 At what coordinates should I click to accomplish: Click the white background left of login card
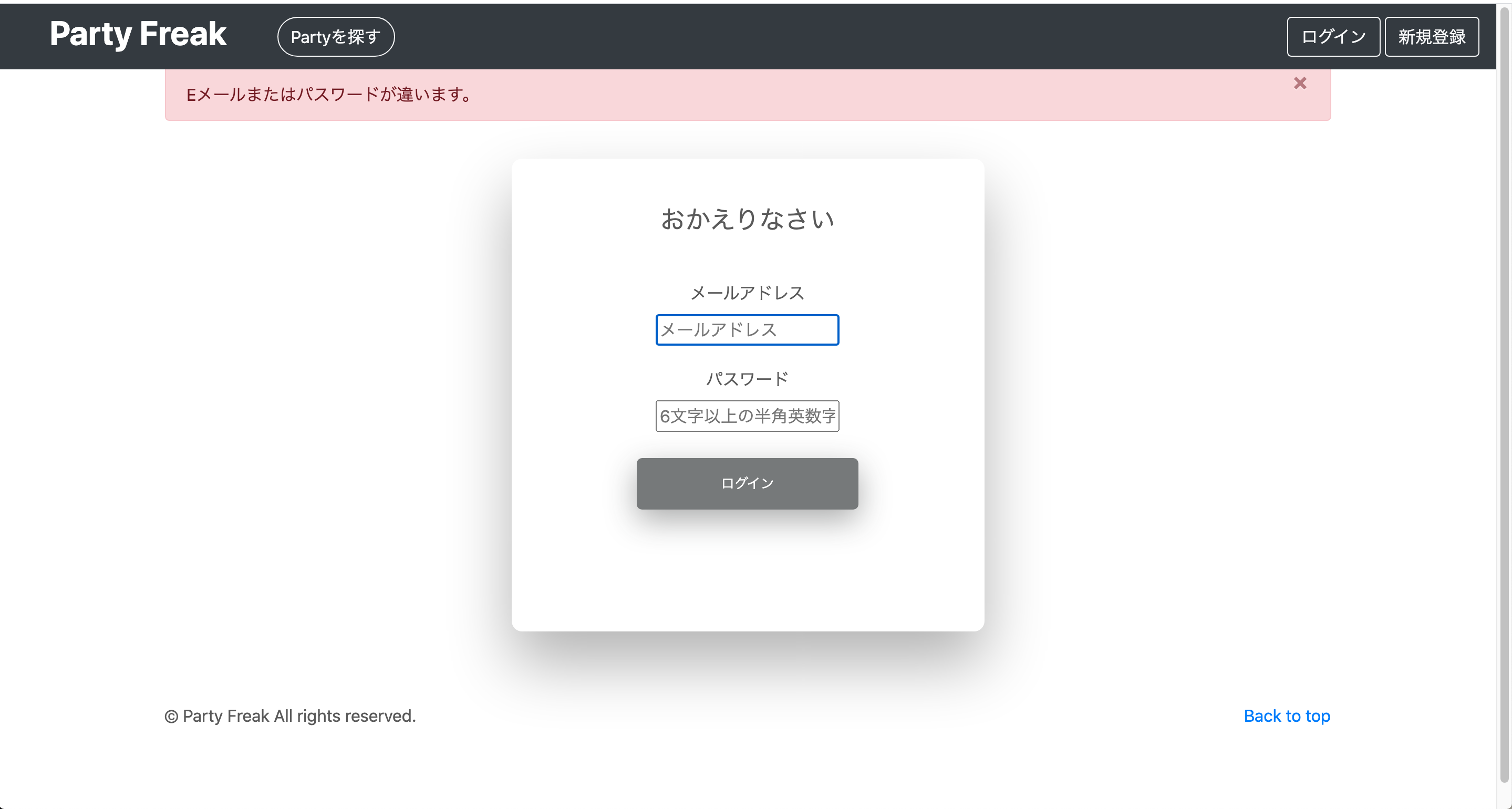click(294, 381)
